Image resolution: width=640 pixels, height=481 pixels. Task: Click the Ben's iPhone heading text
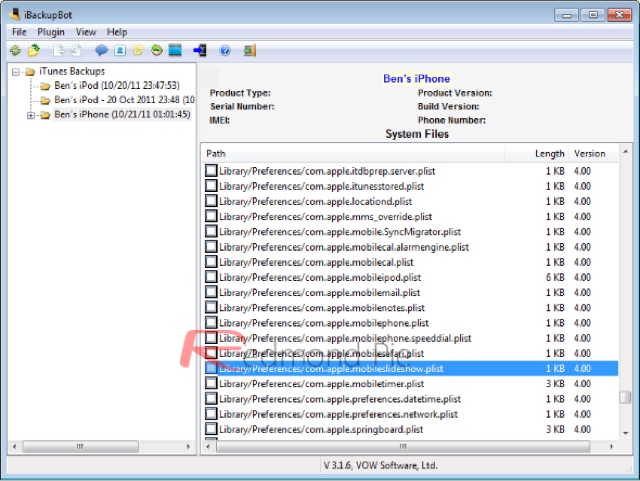click(417, 78)
